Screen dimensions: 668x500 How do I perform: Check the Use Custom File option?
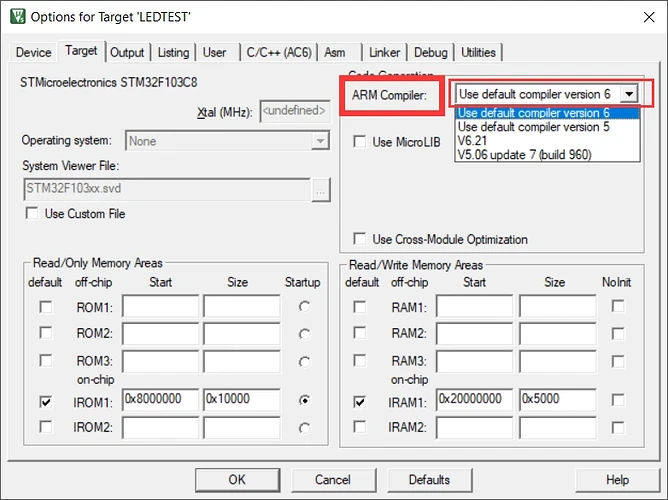click(x=33, y=213)
